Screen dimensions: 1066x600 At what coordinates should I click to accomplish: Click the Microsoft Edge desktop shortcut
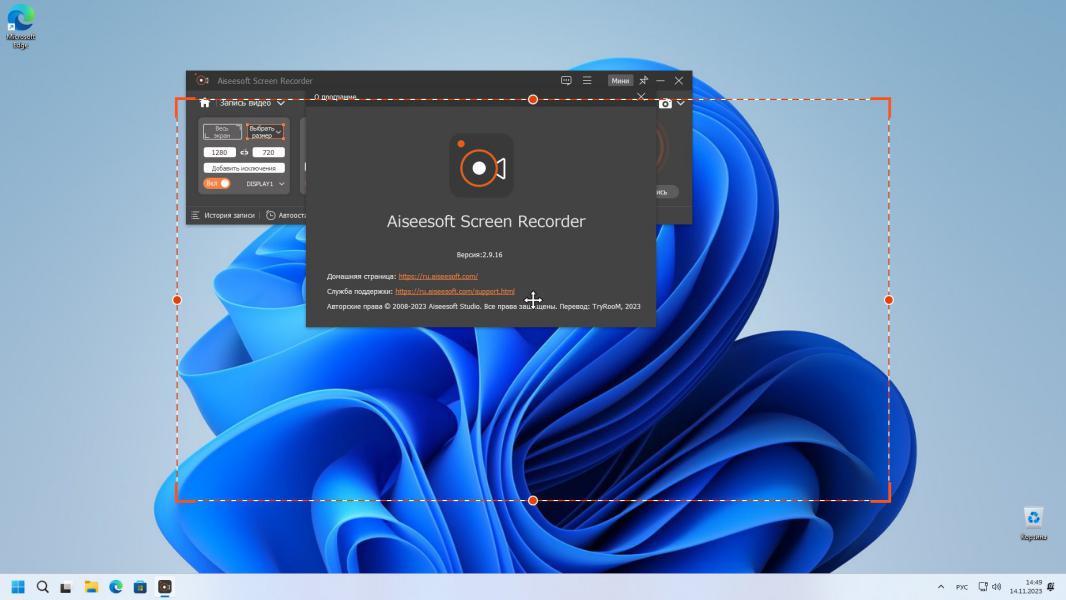click(21, 27)
